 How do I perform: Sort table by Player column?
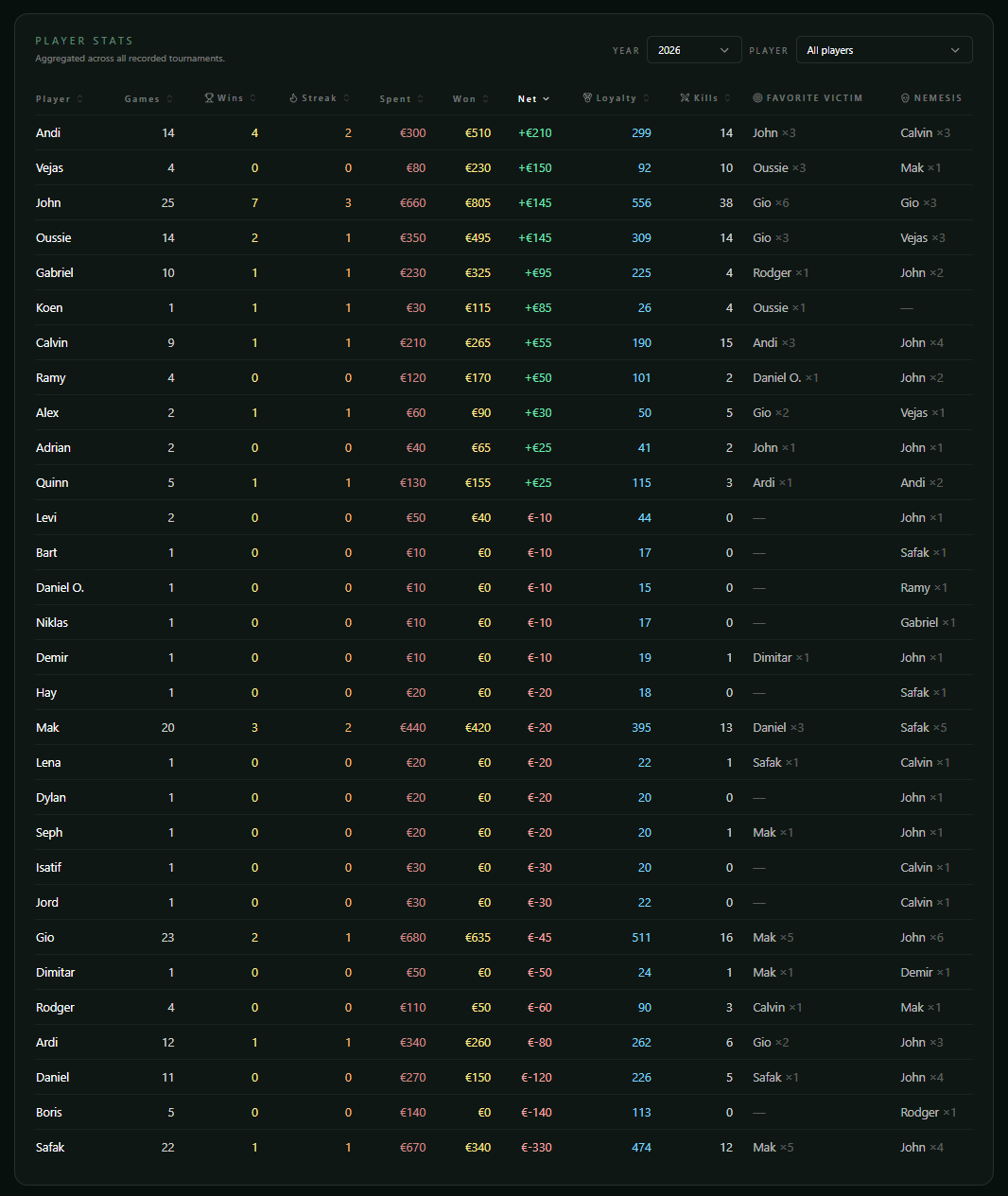60,98
